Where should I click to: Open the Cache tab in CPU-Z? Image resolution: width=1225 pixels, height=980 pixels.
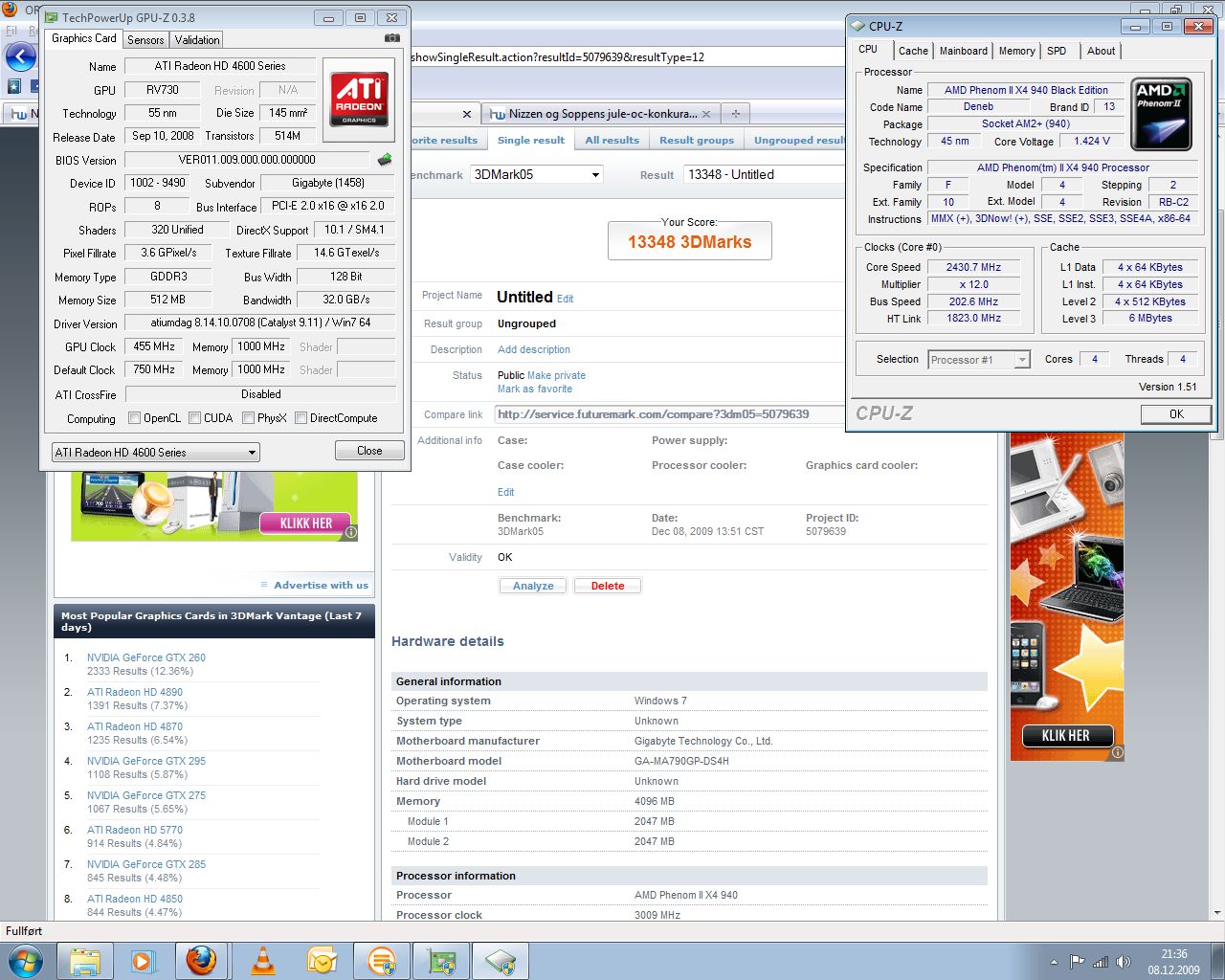click(913, 51)
